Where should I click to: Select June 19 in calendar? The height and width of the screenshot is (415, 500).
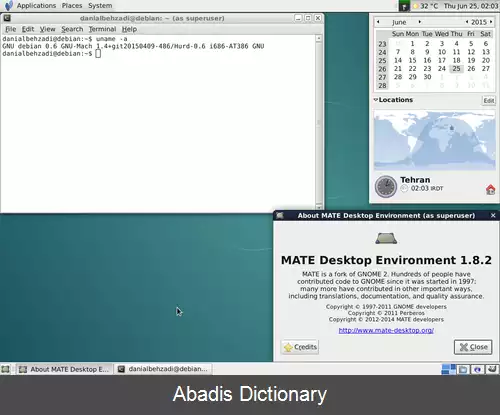pos(471,60)
